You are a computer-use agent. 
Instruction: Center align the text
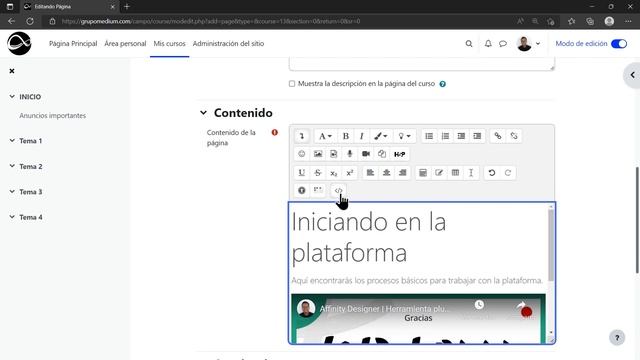click(386, 173)
